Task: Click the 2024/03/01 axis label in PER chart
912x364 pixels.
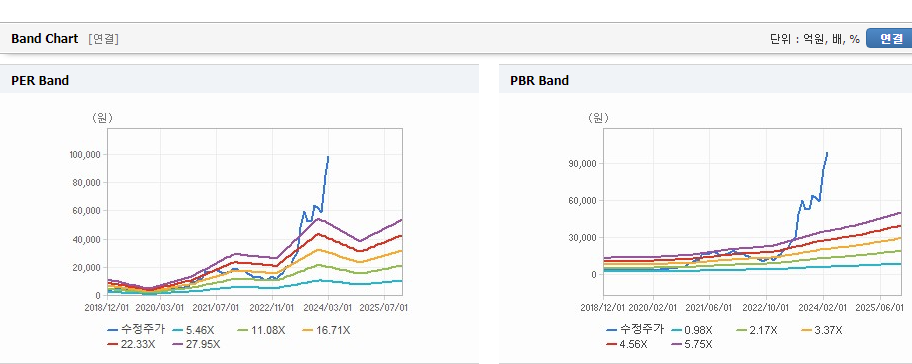Action: pyautogui.click(x=327, y=307)
